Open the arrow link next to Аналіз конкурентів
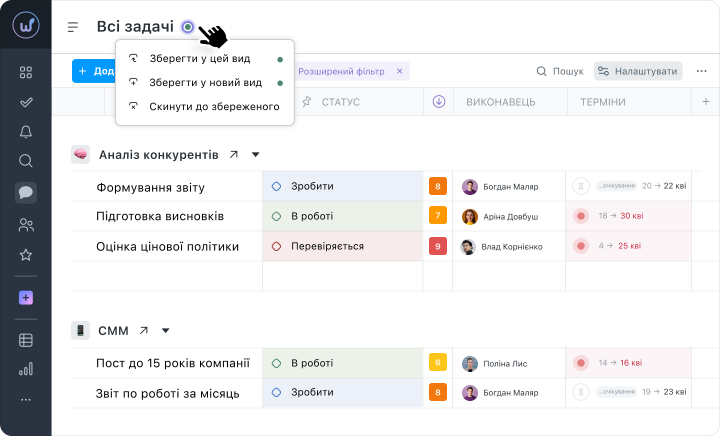Viewport: 720px width, 436px height. [x=234, y=155]
